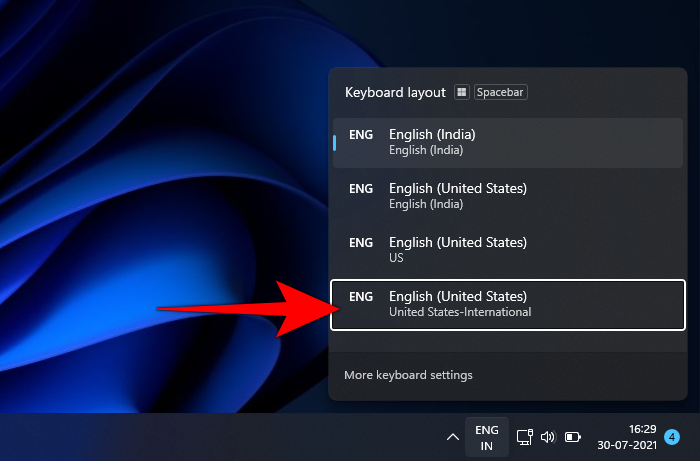Switch to English (United States) with India keyboard
This screenshot has width=700, height=461.
tap(508, 196)
